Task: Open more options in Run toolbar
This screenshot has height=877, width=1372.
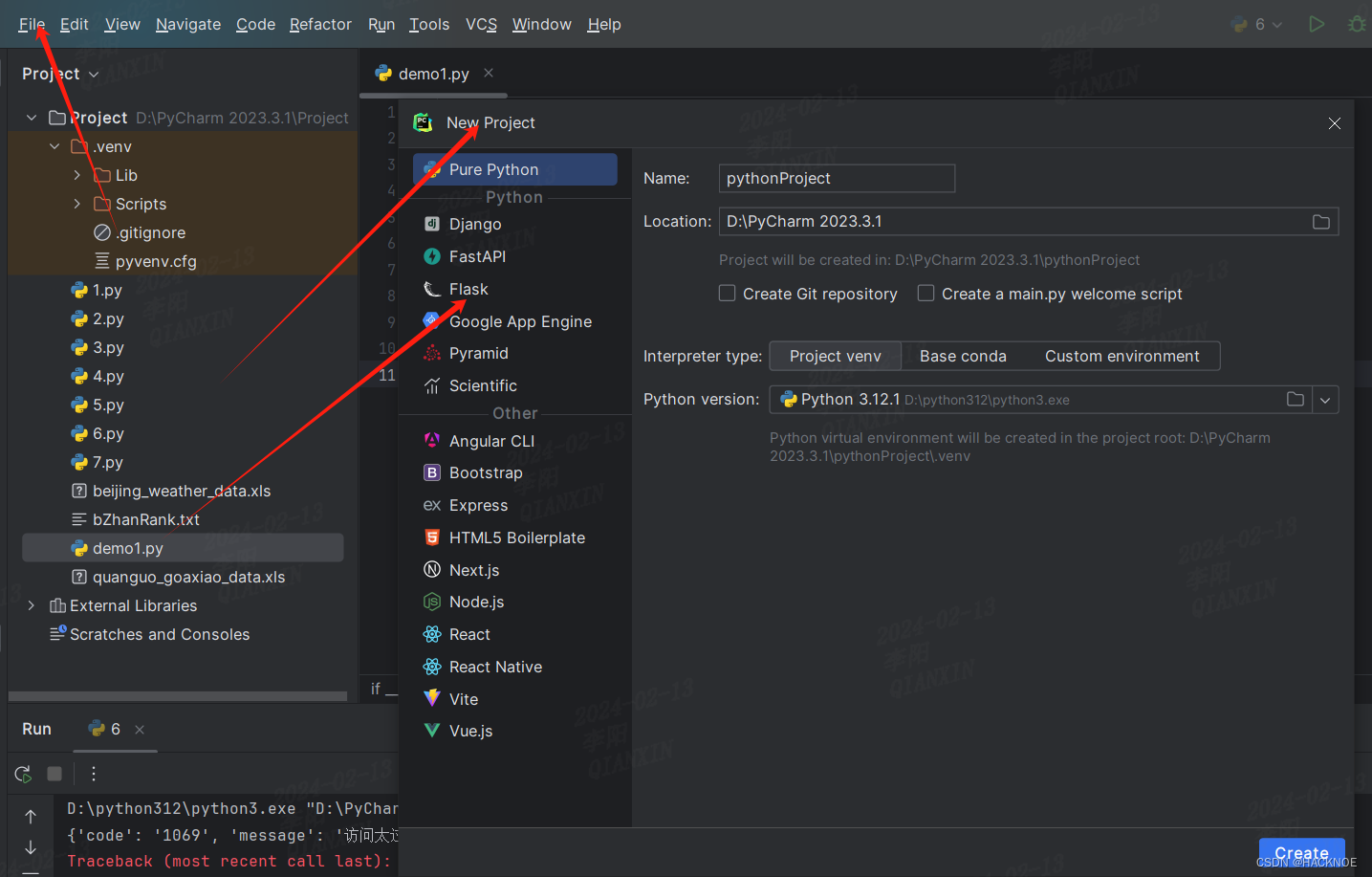Action: tap(94, 774)
